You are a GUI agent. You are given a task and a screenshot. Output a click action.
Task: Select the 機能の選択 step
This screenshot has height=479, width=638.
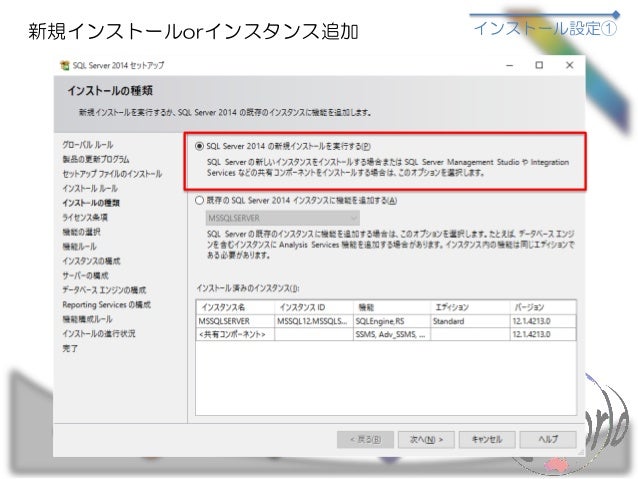[81, 232]
